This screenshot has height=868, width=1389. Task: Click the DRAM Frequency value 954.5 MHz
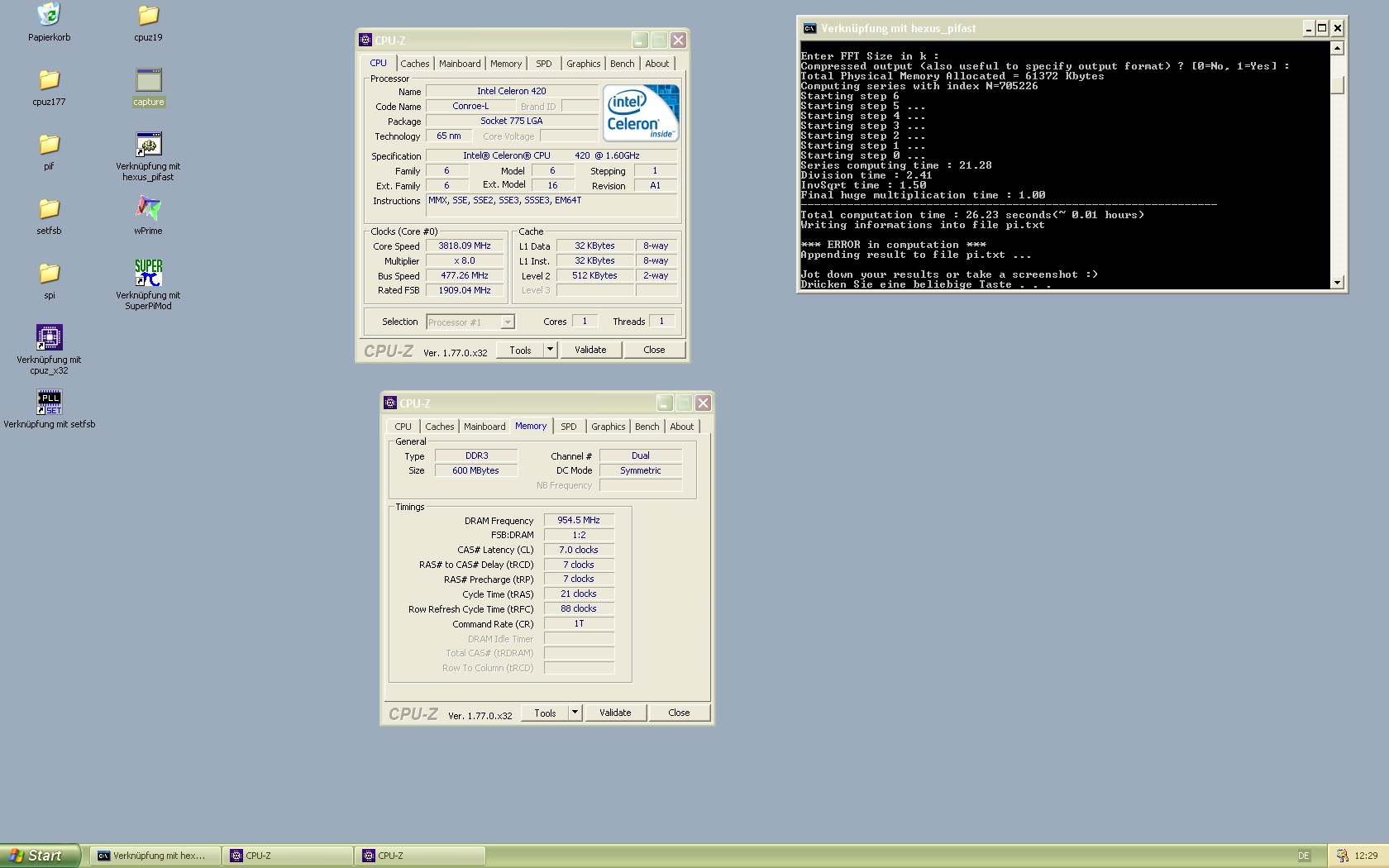click(x=579, y=520)
